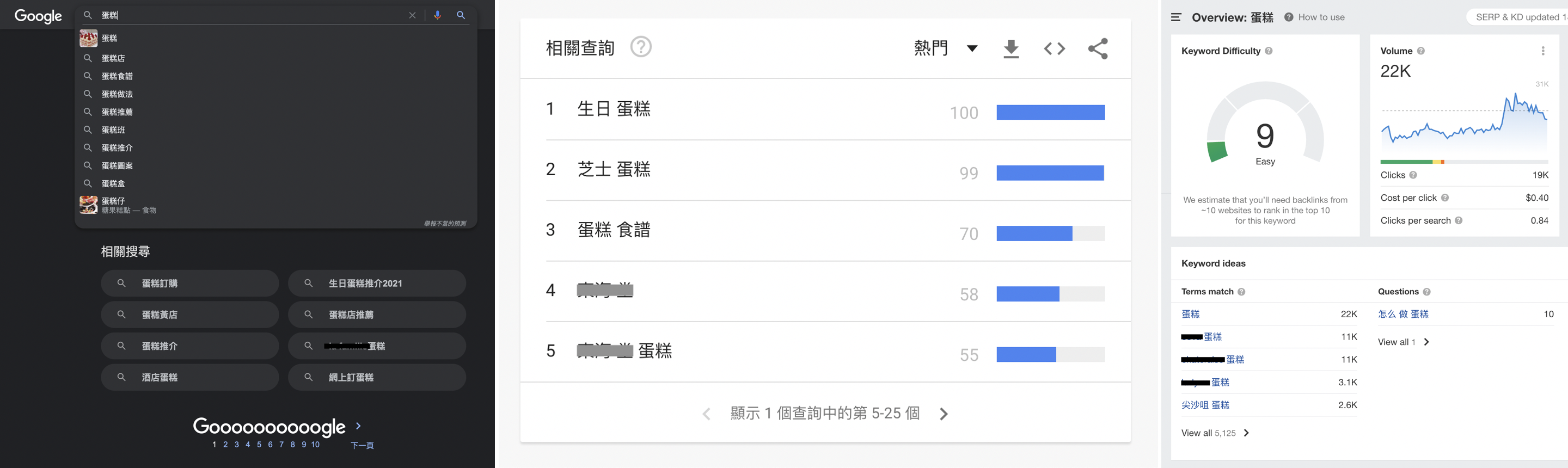The image size is (1568, 468).
Task: Click the blue search magnifier button
Action: (461, 15)
